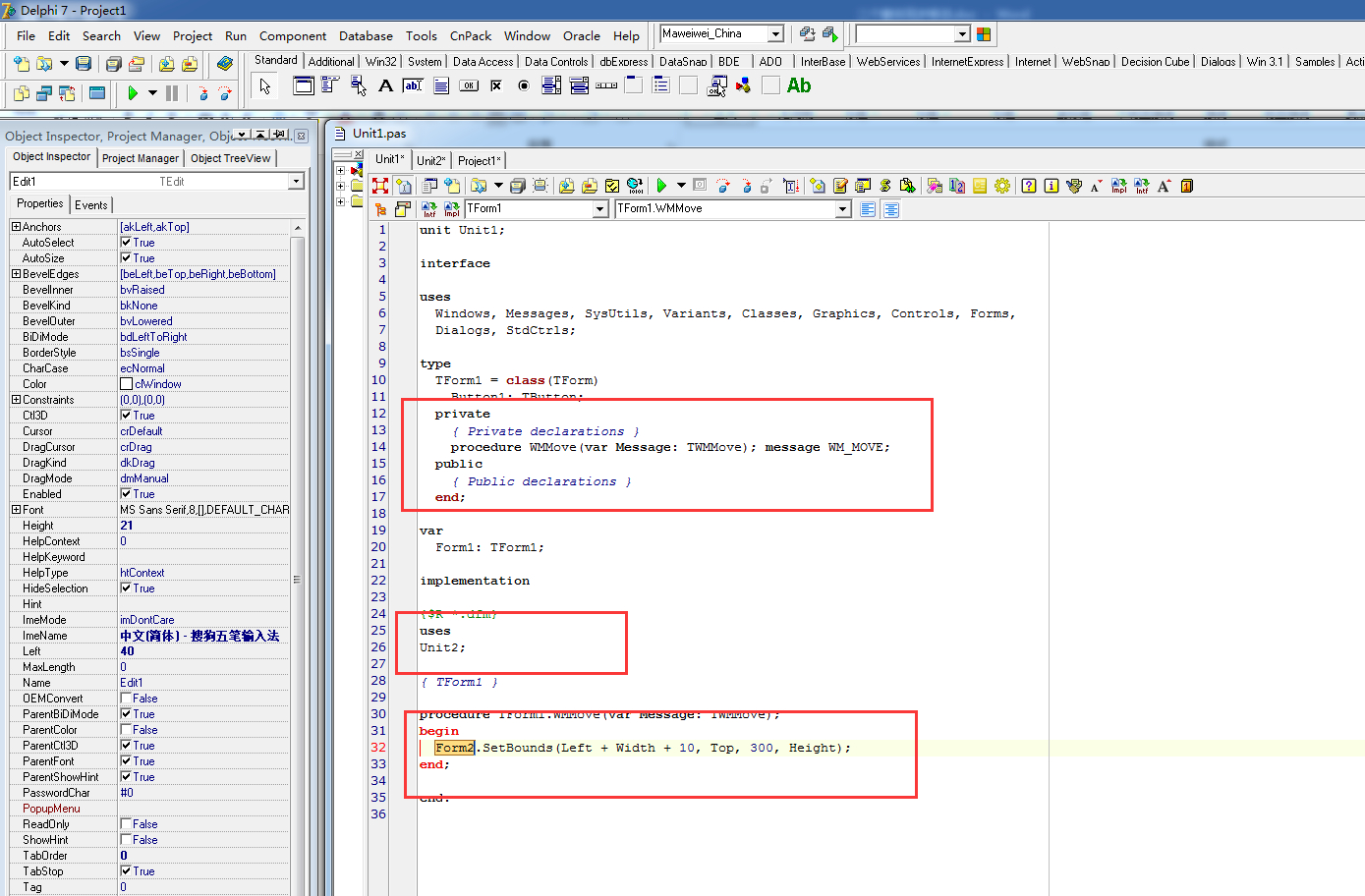This screenshot has width=1365, height=896.
Task: Select the Win32 component palette tab
Action: pos(381,61)
